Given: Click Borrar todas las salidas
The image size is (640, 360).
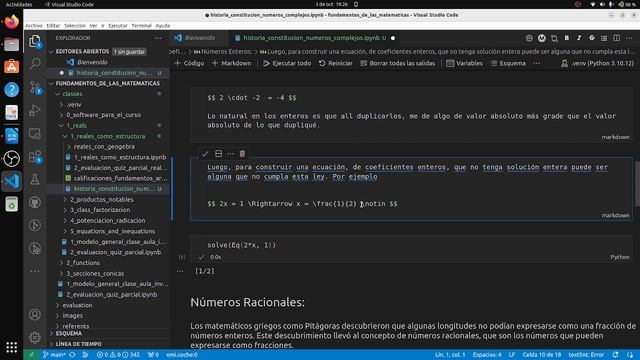Looking at the screenshot, I should tap(398, 63).
